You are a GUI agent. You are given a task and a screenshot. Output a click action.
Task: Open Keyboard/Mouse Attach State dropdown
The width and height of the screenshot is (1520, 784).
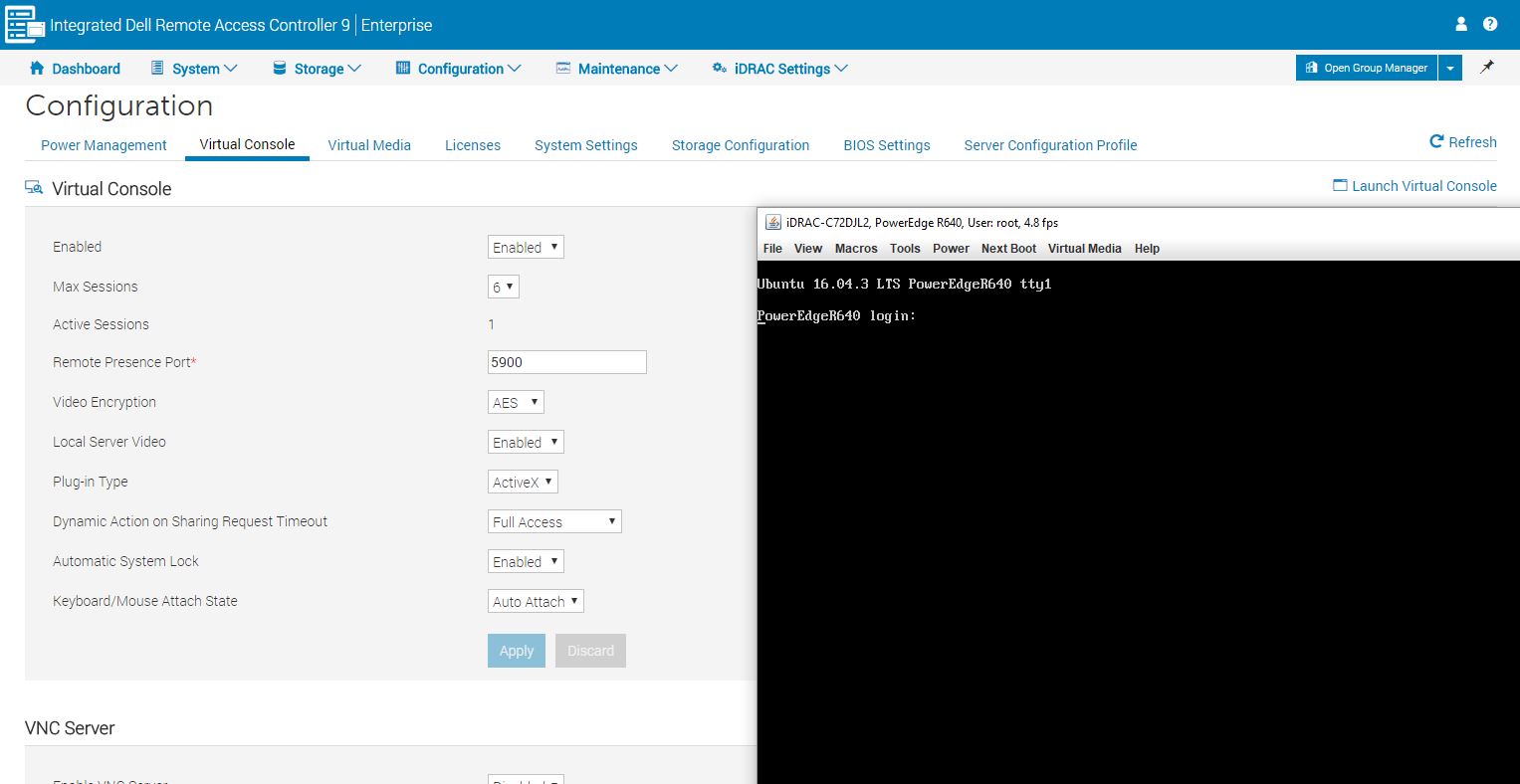click(536, 601)
